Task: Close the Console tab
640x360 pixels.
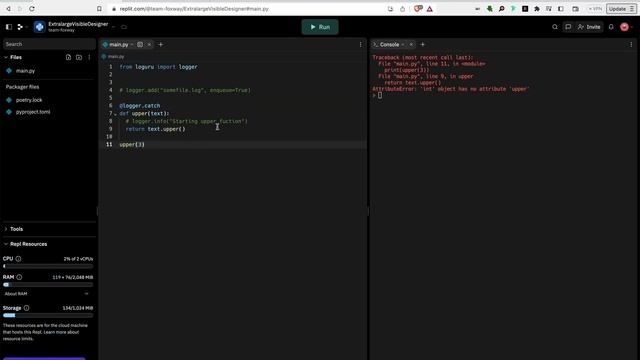Action: [x=411, y=44]
